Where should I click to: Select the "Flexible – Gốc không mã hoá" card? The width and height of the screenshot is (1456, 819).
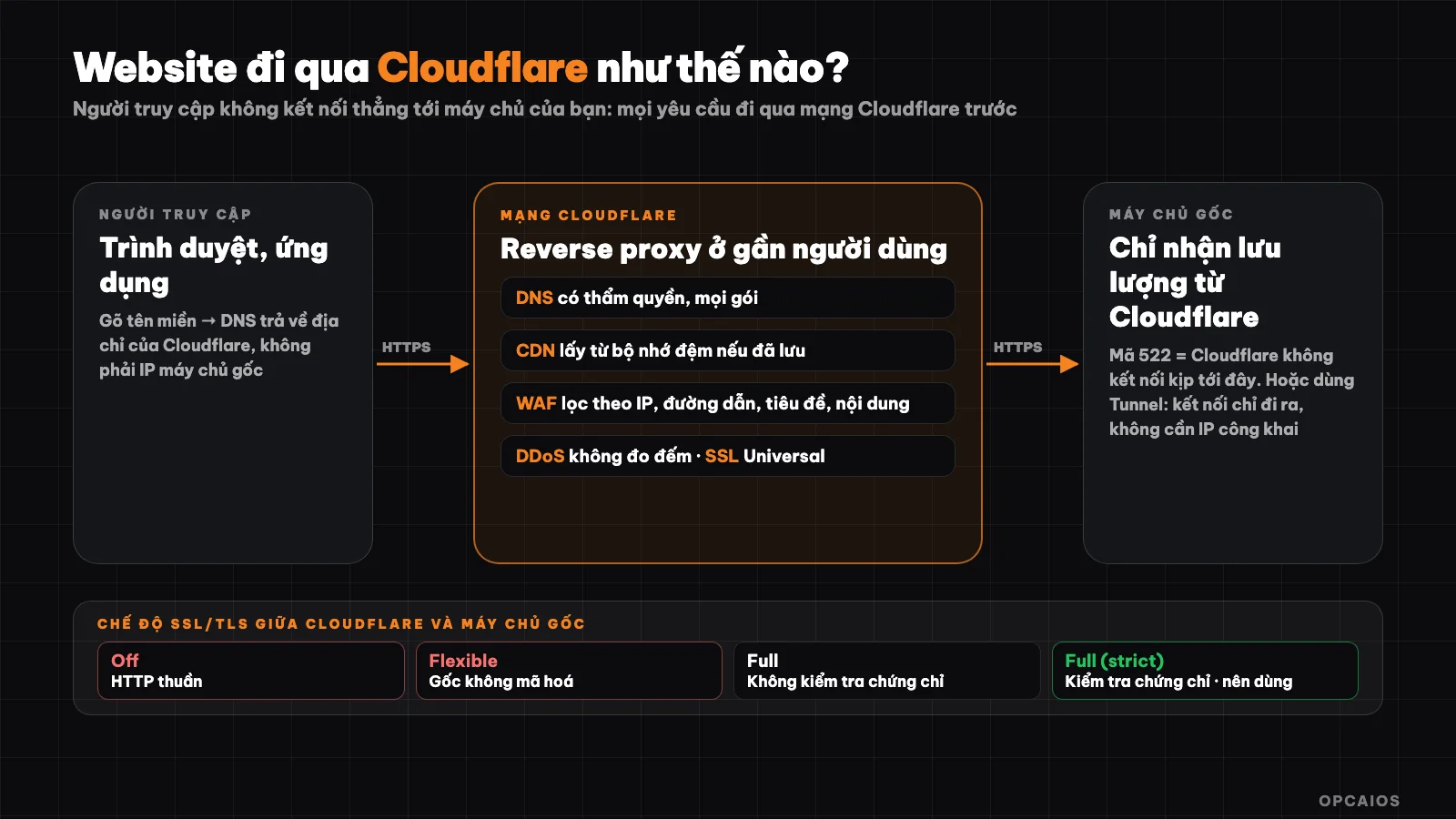(569, 671)
